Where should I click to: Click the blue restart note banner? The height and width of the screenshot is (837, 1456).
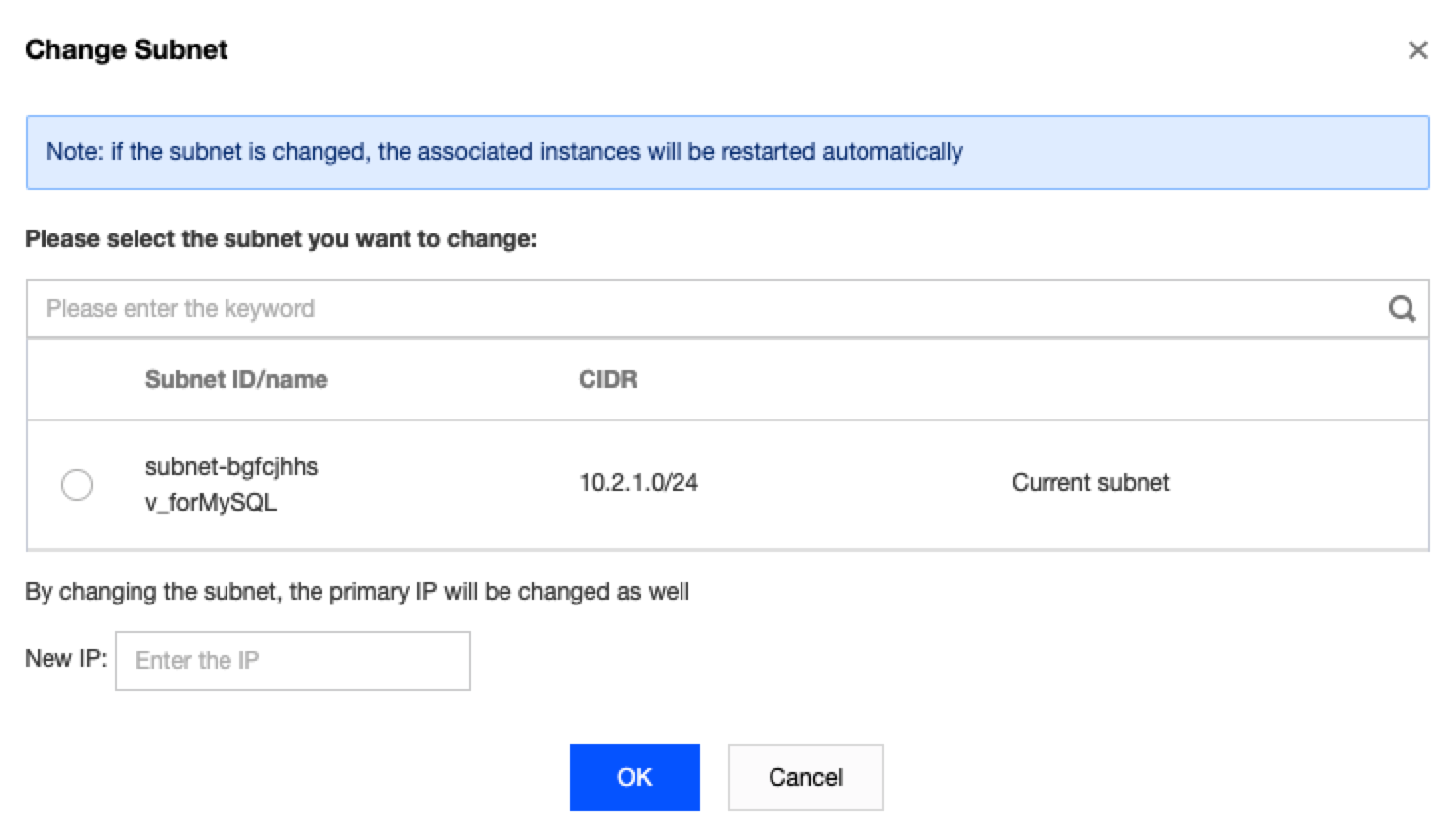click(x=727, y=152)
